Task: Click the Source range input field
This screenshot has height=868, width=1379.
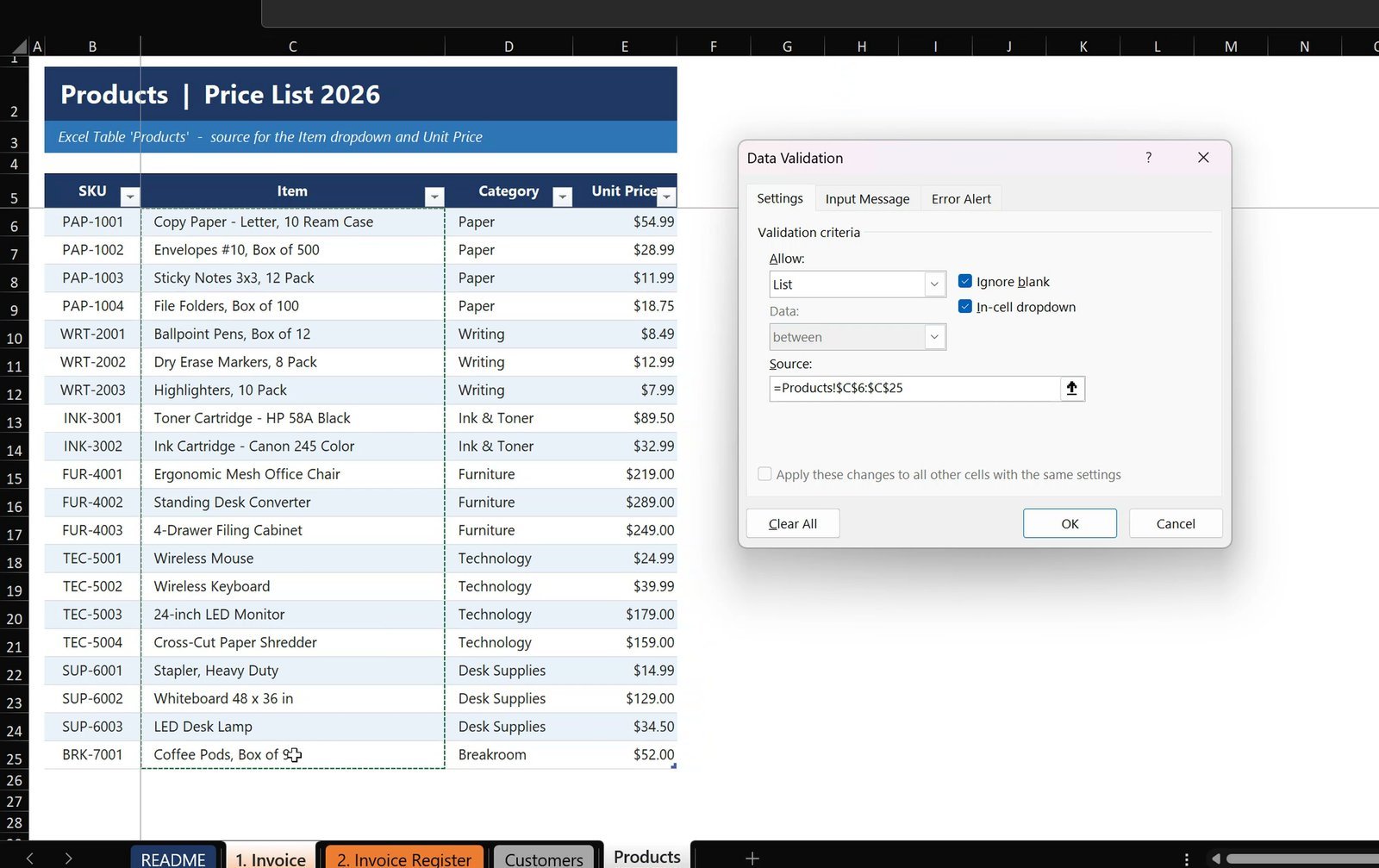Action: point(914,388)
